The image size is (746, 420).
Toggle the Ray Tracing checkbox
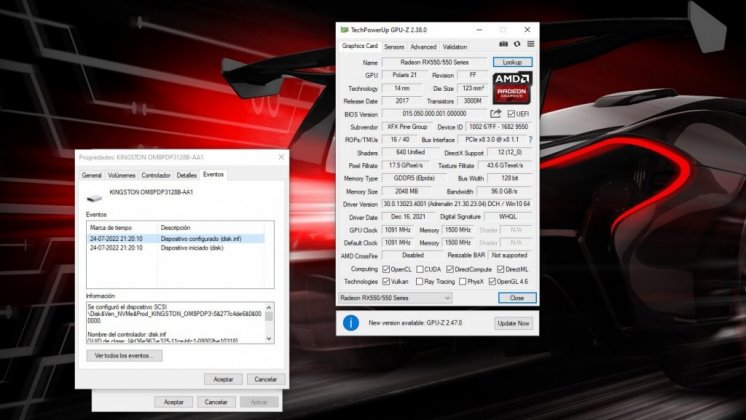pyautogui.click(x=420, y=282)
